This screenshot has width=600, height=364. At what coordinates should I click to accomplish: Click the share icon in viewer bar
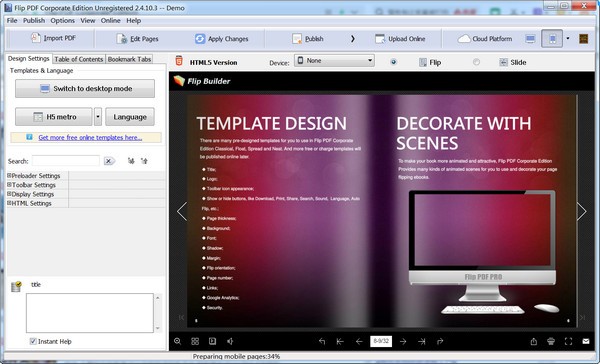(534, 341)
